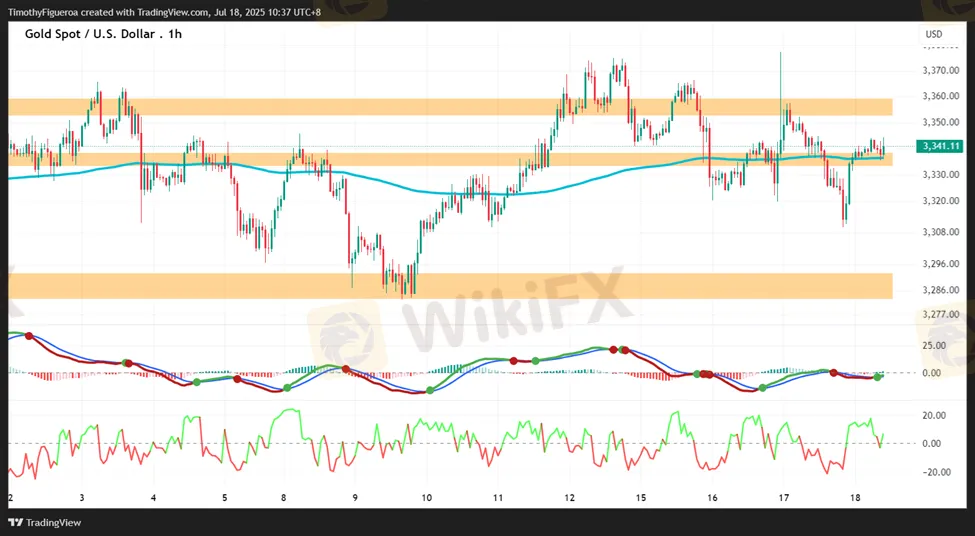Click the date label 12 on time axis
Screen dimensions: 975x536
tap(570, 498)
